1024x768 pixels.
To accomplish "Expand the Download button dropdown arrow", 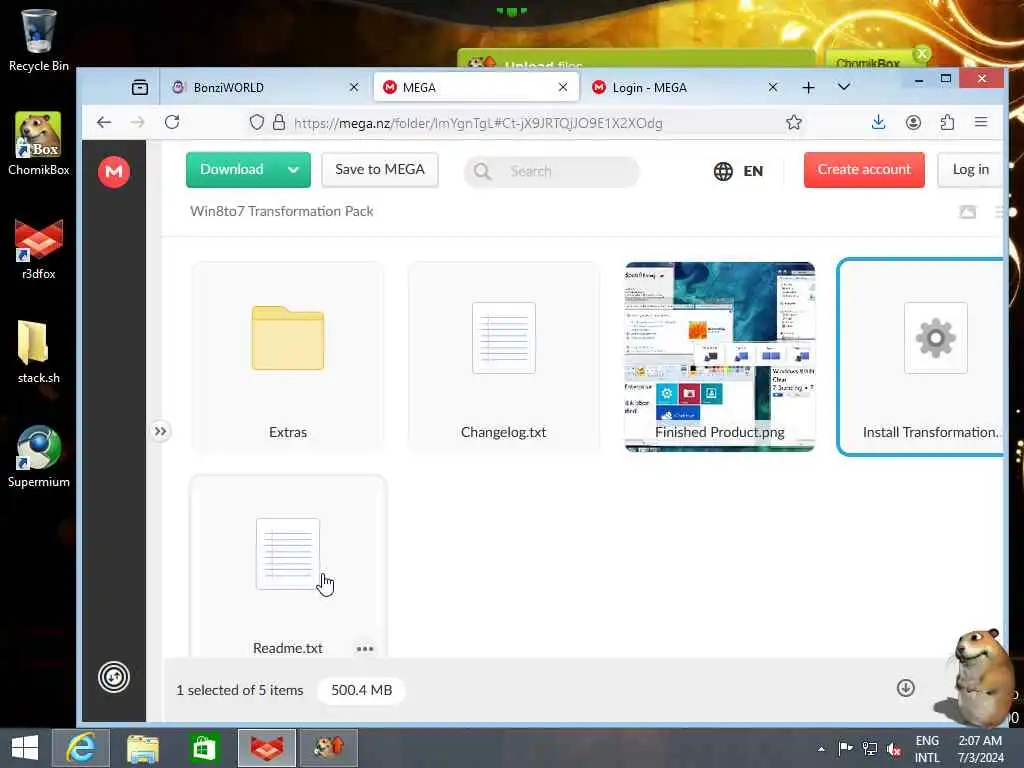I will 293,170.
